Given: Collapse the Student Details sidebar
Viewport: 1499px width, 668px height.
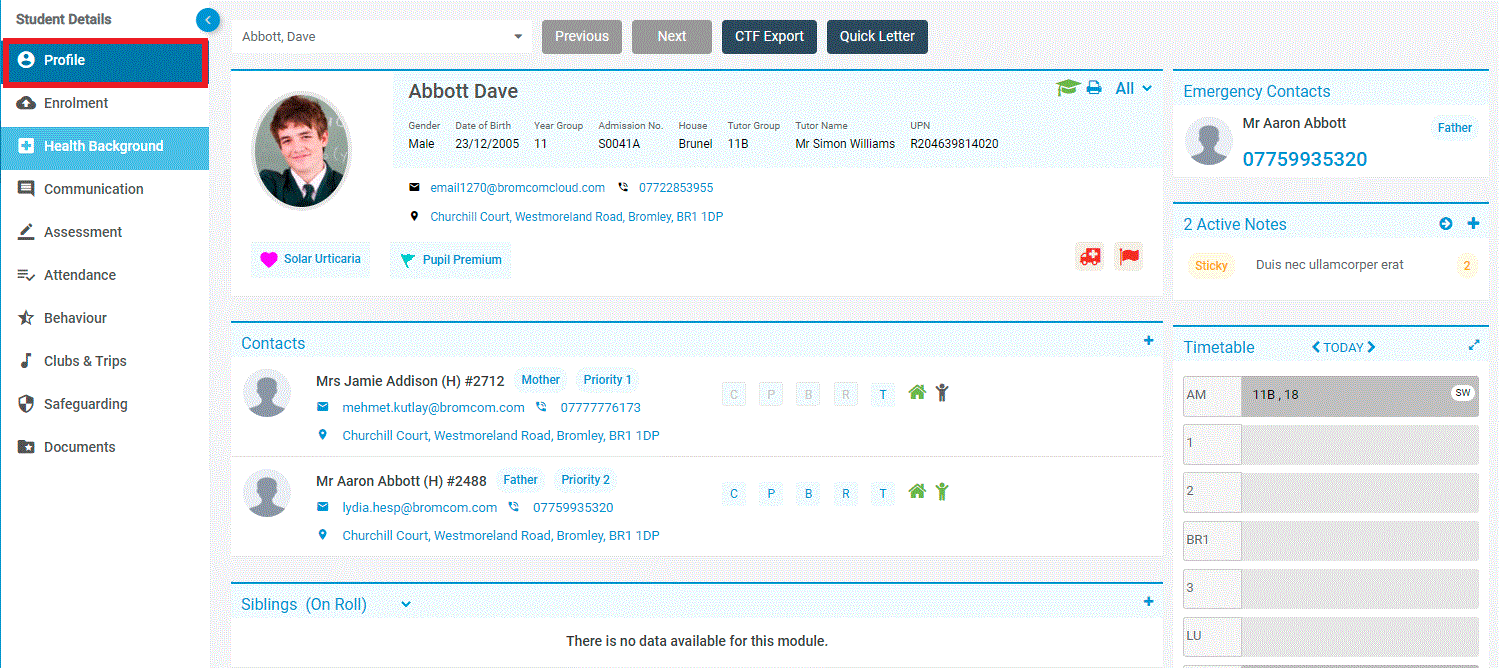Looking at the screenshot, I should pyautogui.click(x=208, y=19).
